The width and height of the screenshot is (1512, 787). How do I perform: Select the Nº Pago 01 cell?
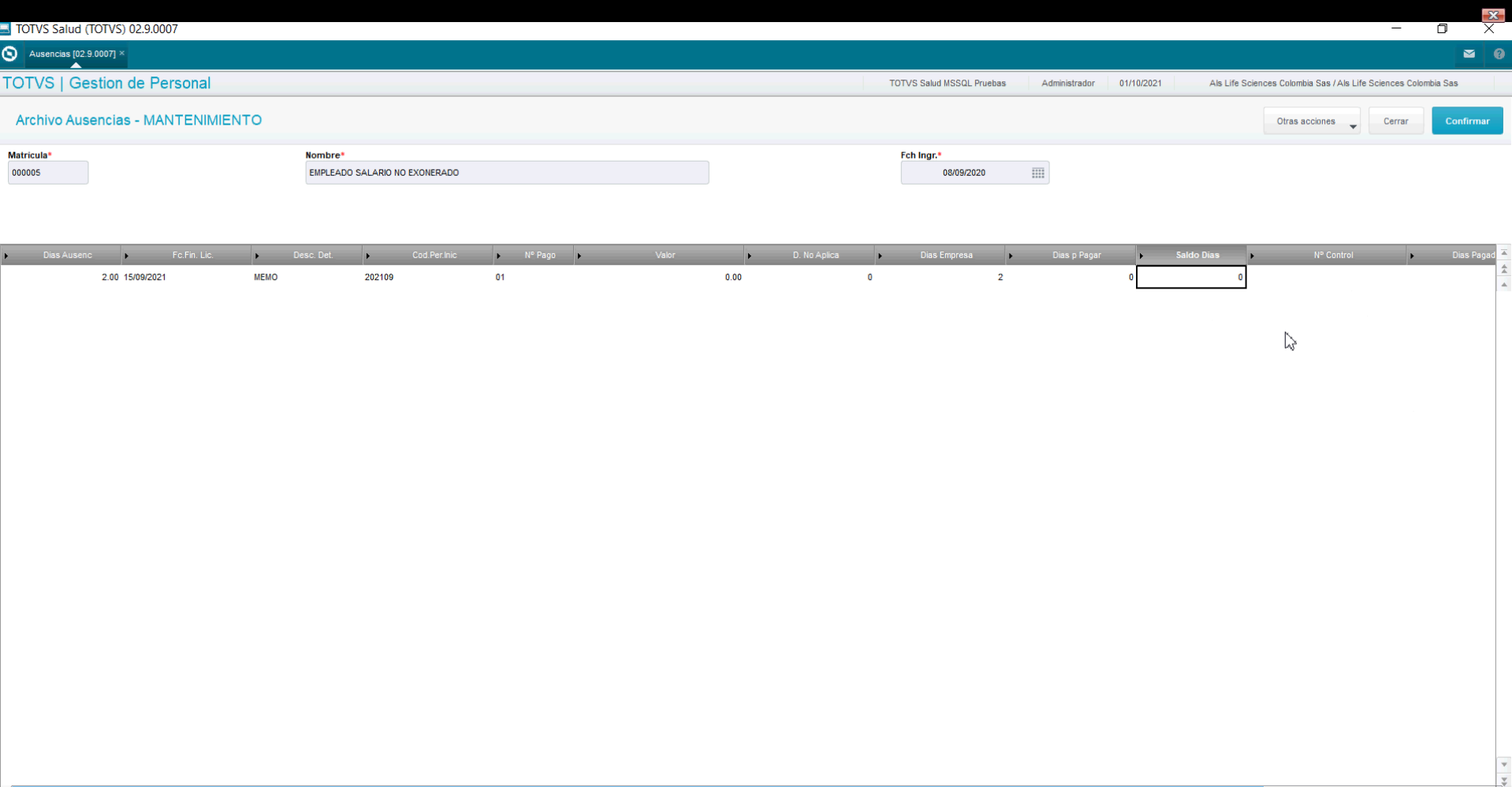[534, 278]
